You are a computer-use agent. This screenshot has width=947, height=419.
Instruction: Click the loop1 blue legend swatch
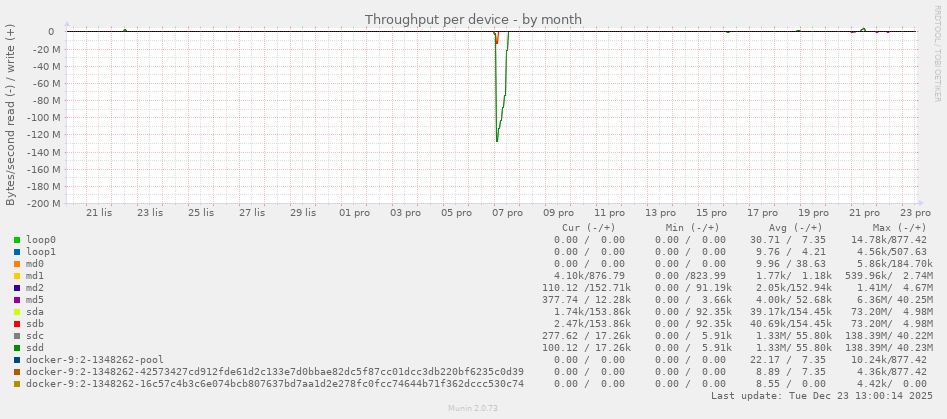point(17,252)
